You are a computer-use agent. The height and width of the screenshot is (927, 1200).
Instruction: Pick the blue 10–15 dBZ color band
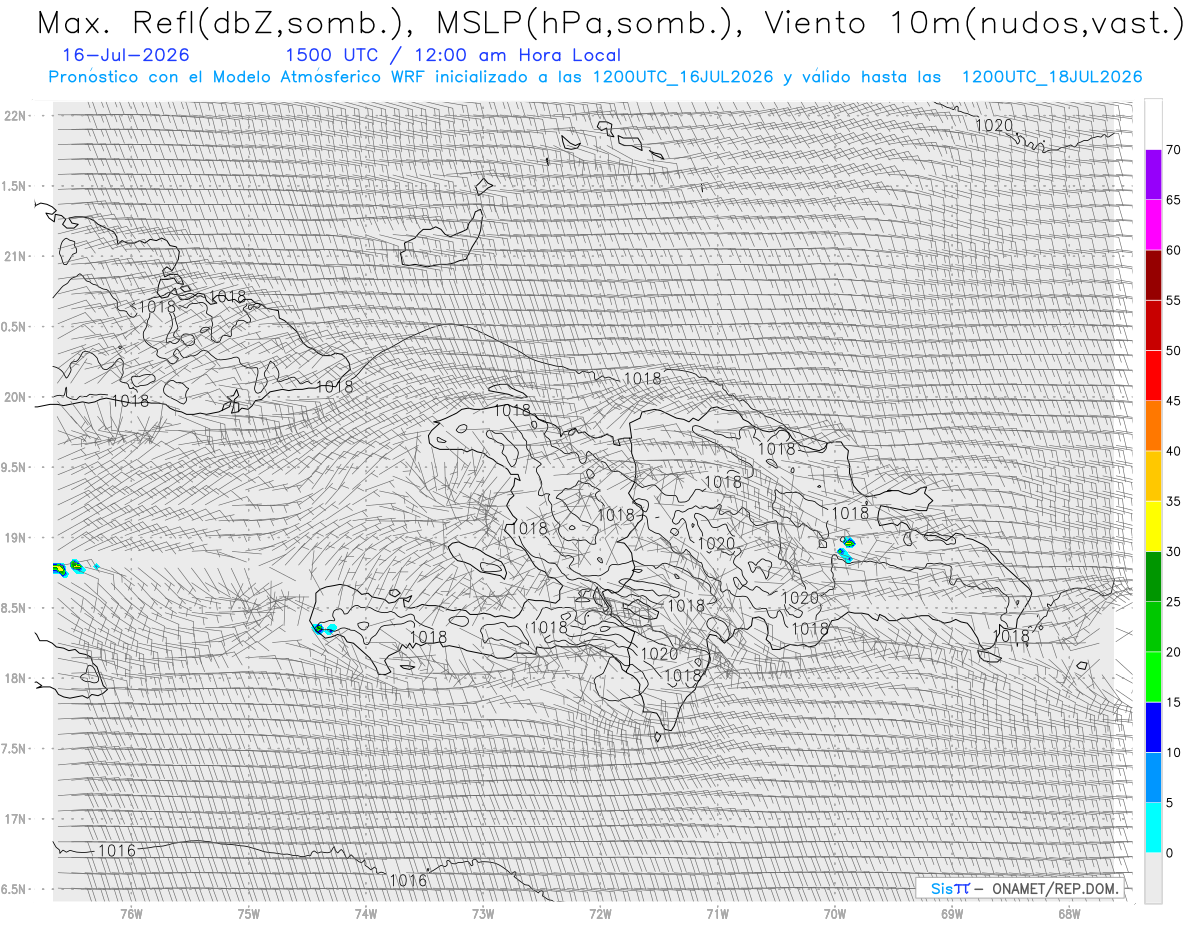(x=1153, y=727)
